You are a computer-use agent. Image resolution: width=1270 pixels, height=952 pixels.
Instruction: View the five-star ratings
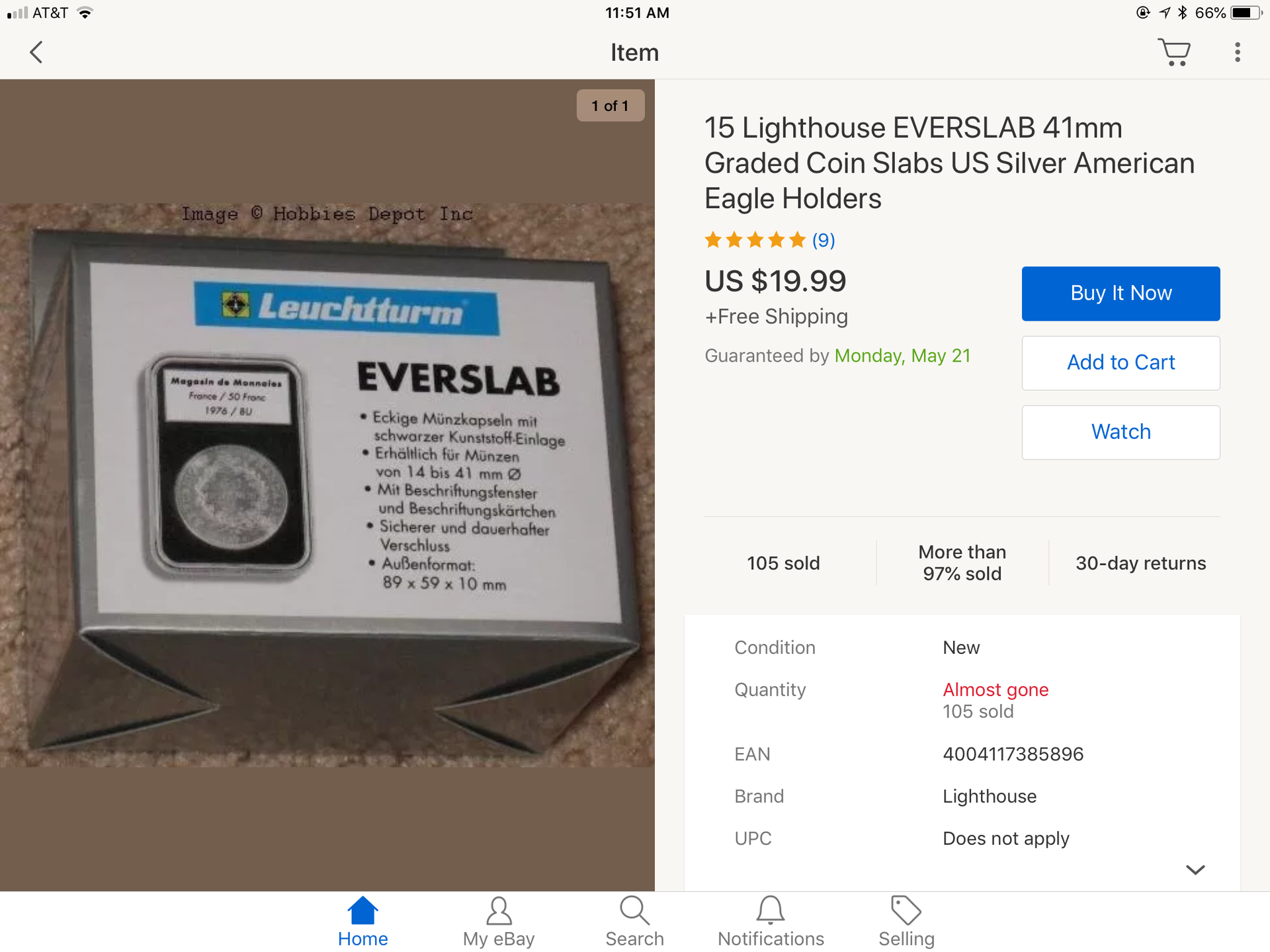tap(755, 239)
